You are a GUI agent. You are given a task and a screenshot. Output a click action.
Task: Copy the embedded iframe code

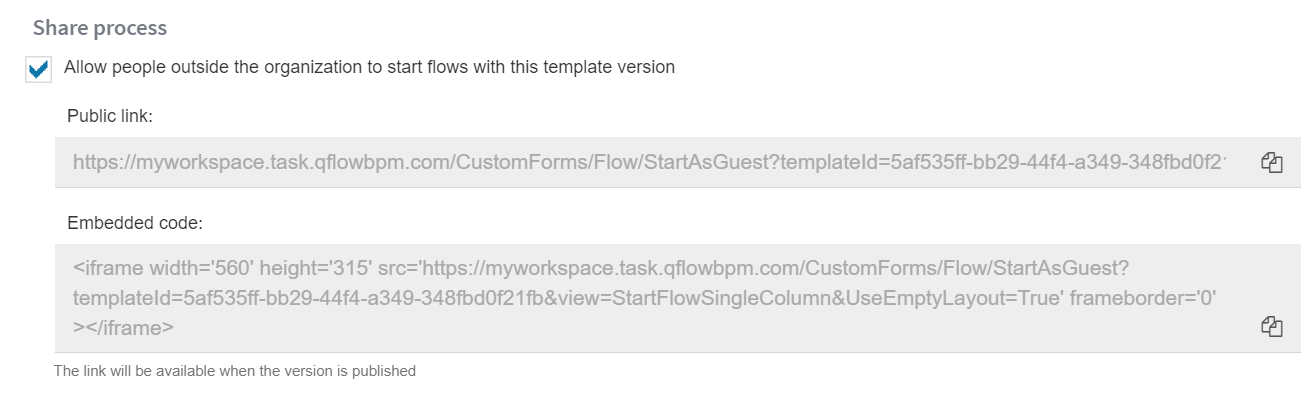click(x=1272, y=326)
